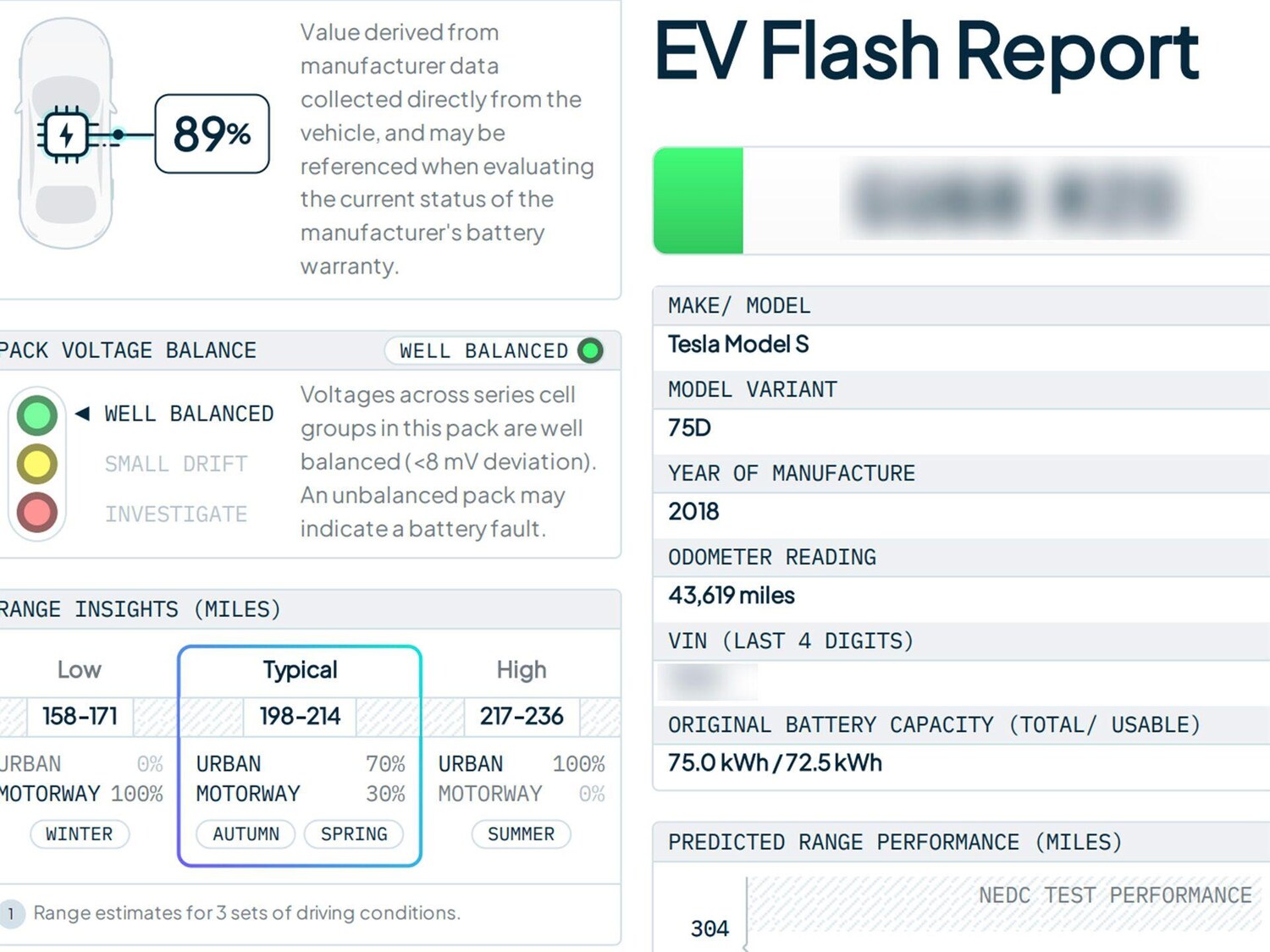Screen dimensions: 1270x952
Task: Click the footnote number 1 circle
Action: pyautogui.click(x=11, y=914)
